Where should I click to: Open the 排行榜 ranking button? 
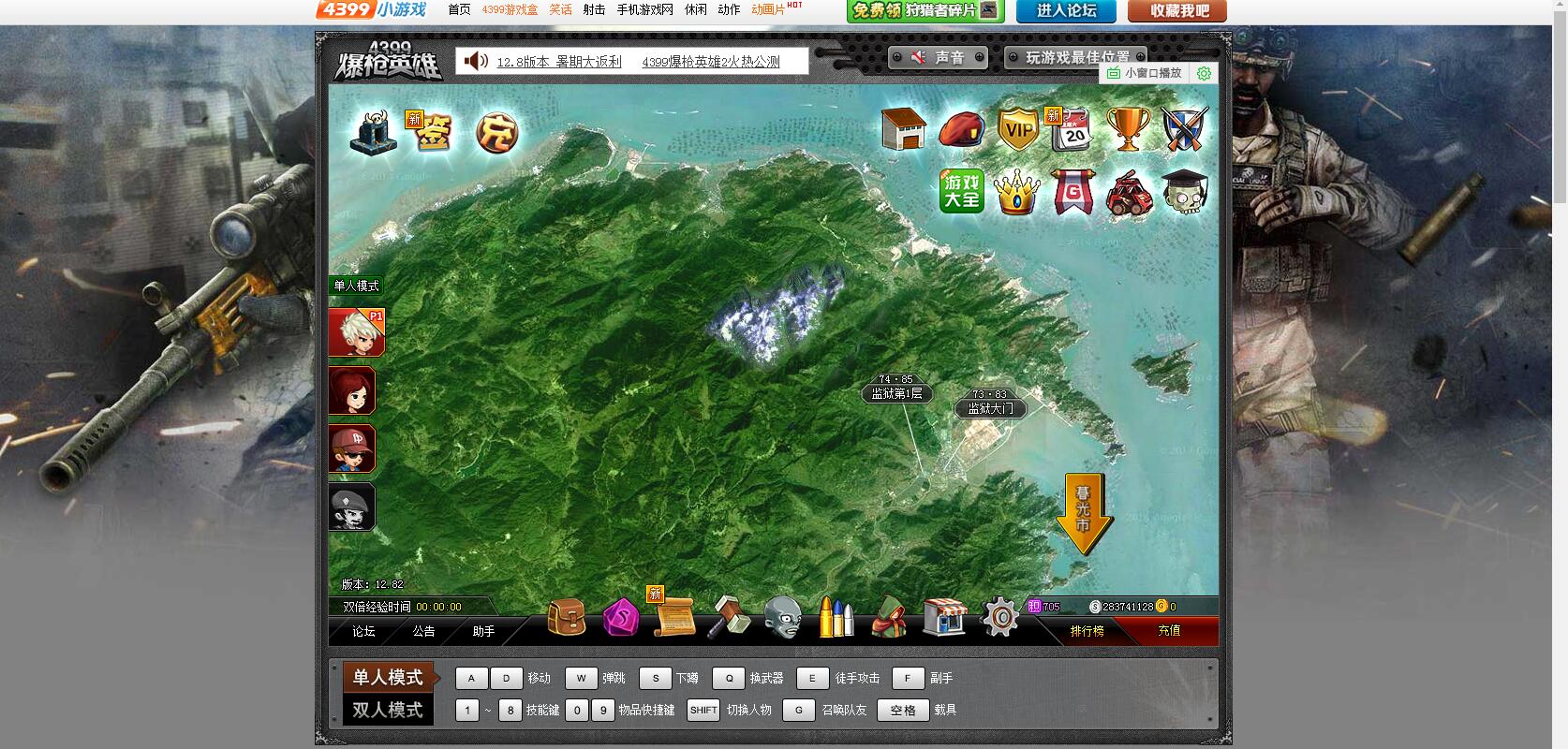click(x=1087, y=631)
